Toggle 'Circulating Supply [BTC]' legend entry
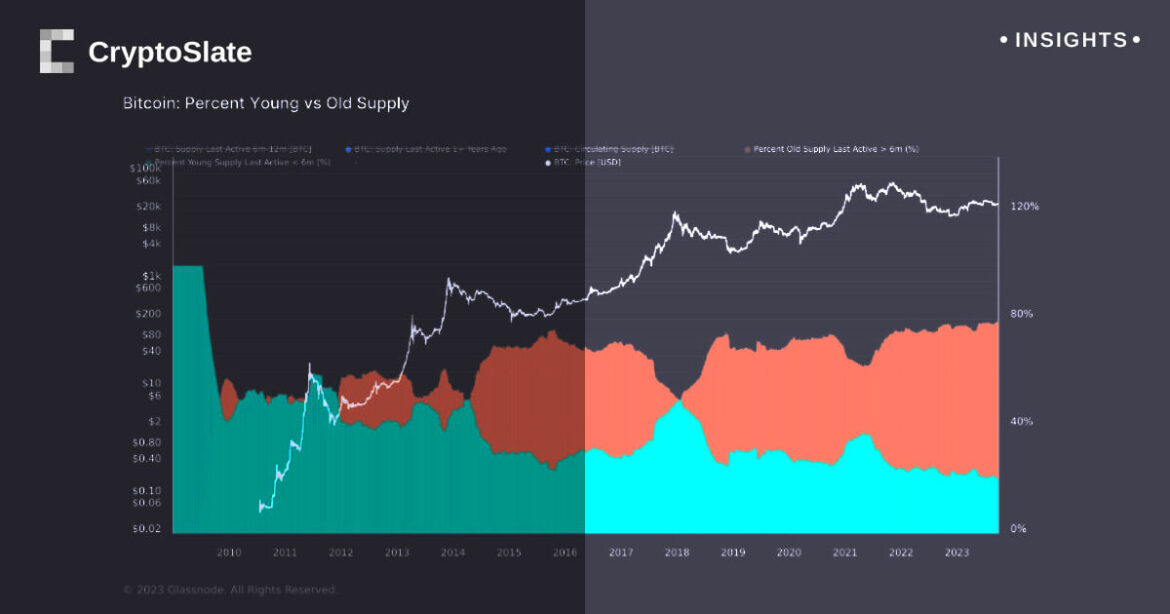Screen dimensions: 1170x614 pyautogui.click(x=613, y=149)
